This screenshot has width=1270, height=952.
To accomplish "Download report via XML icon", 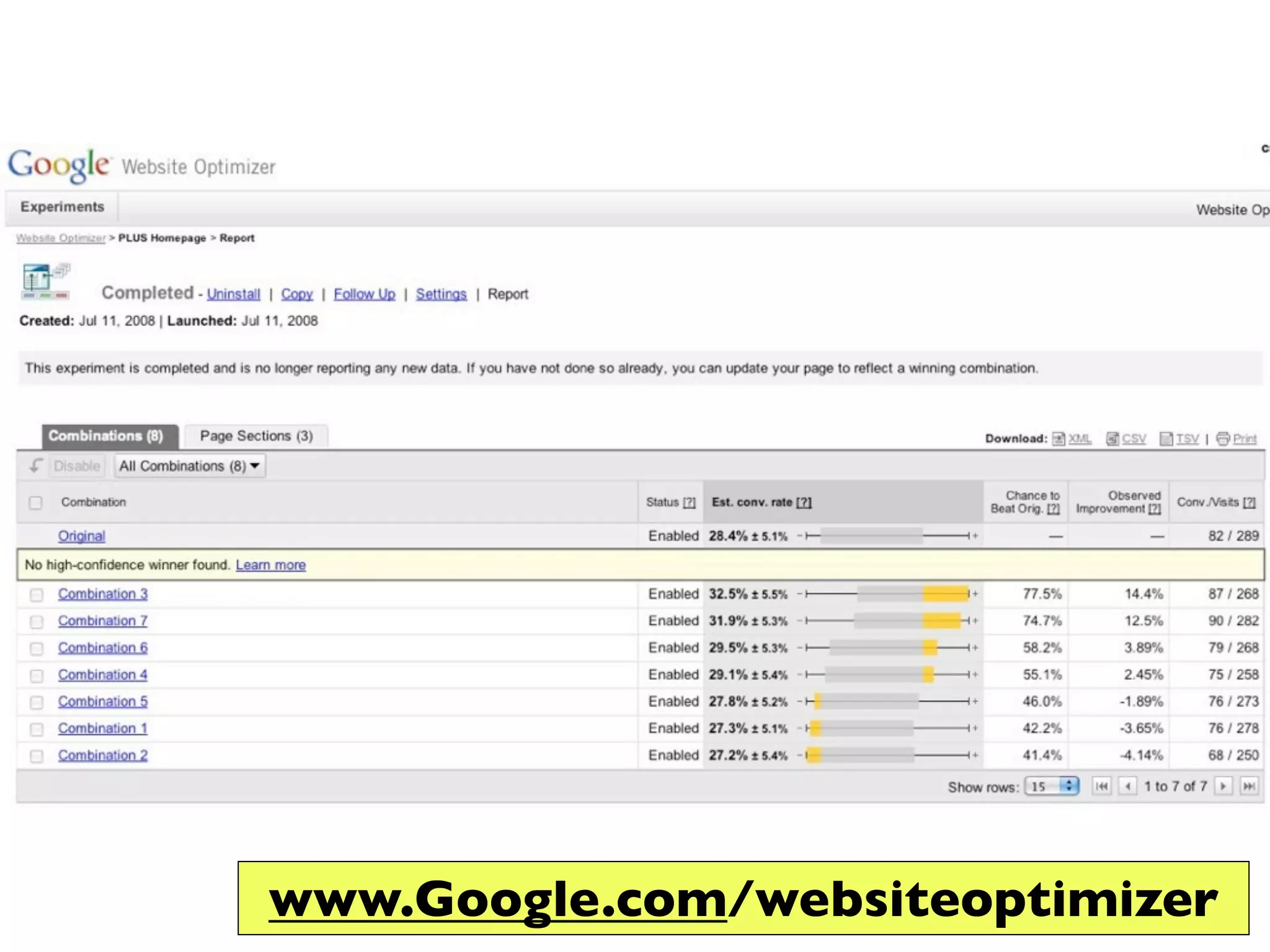I will click(x=1059, y=439).
